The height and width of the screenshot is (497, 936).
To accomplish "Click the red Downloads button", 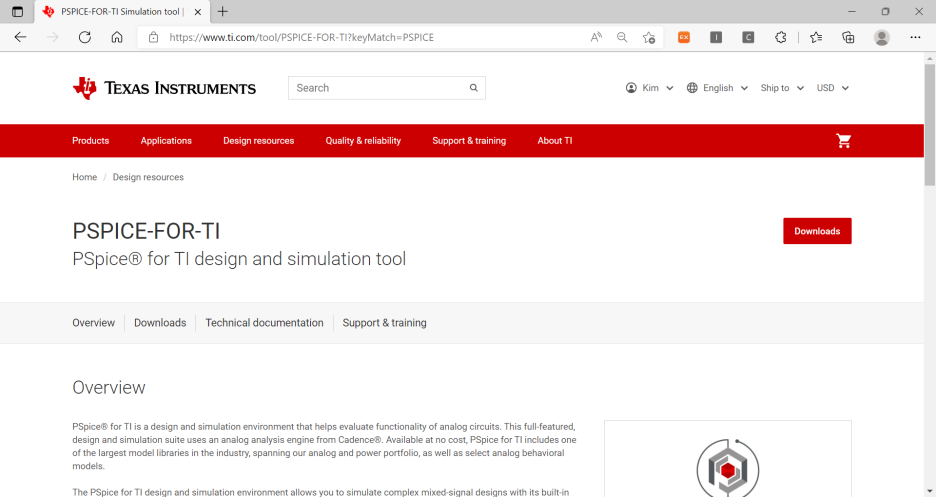I will tap(817, 231).
